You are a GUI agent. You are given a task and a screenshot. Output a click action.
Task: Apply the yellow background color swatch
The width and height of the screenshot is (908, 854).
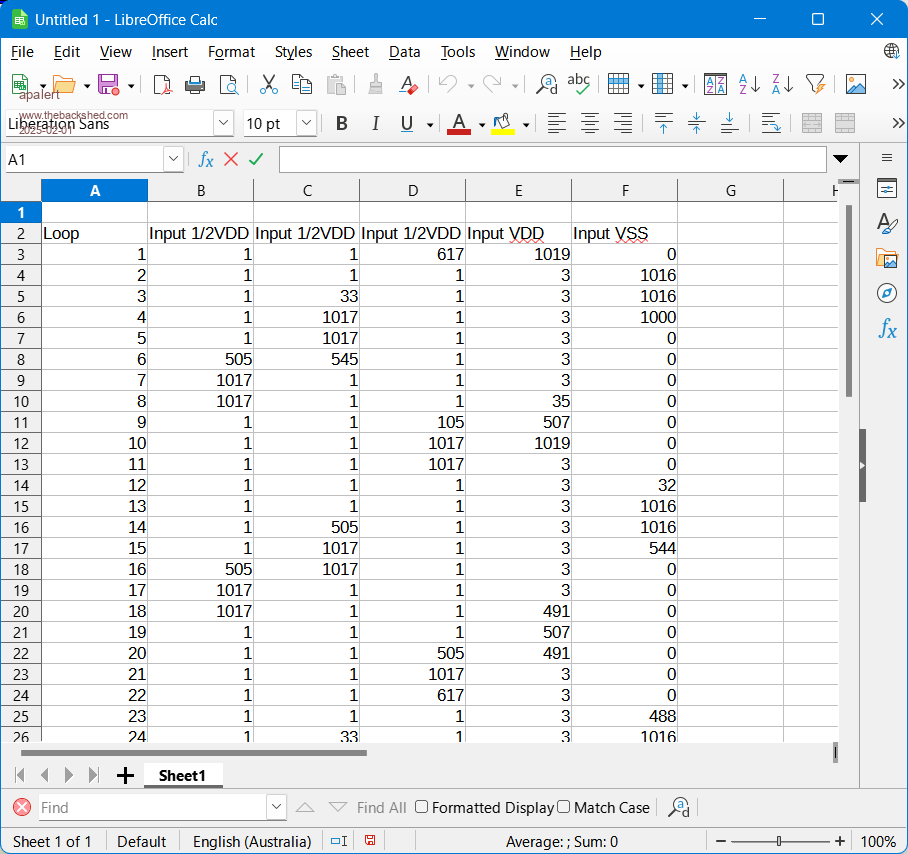(x=503, y=124)
